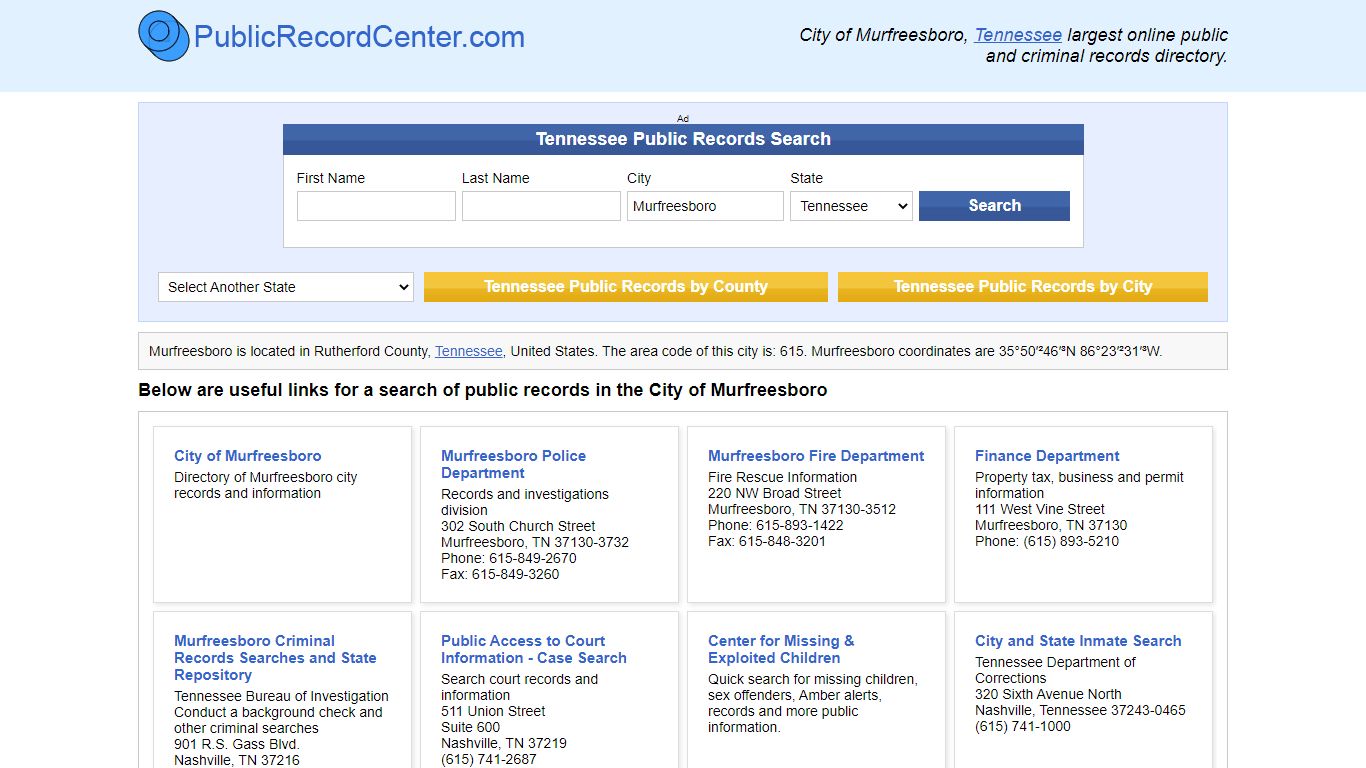Screen dimensions: 1366x768
Task: Click the blue Search button
Action: (x=994, y=206)
